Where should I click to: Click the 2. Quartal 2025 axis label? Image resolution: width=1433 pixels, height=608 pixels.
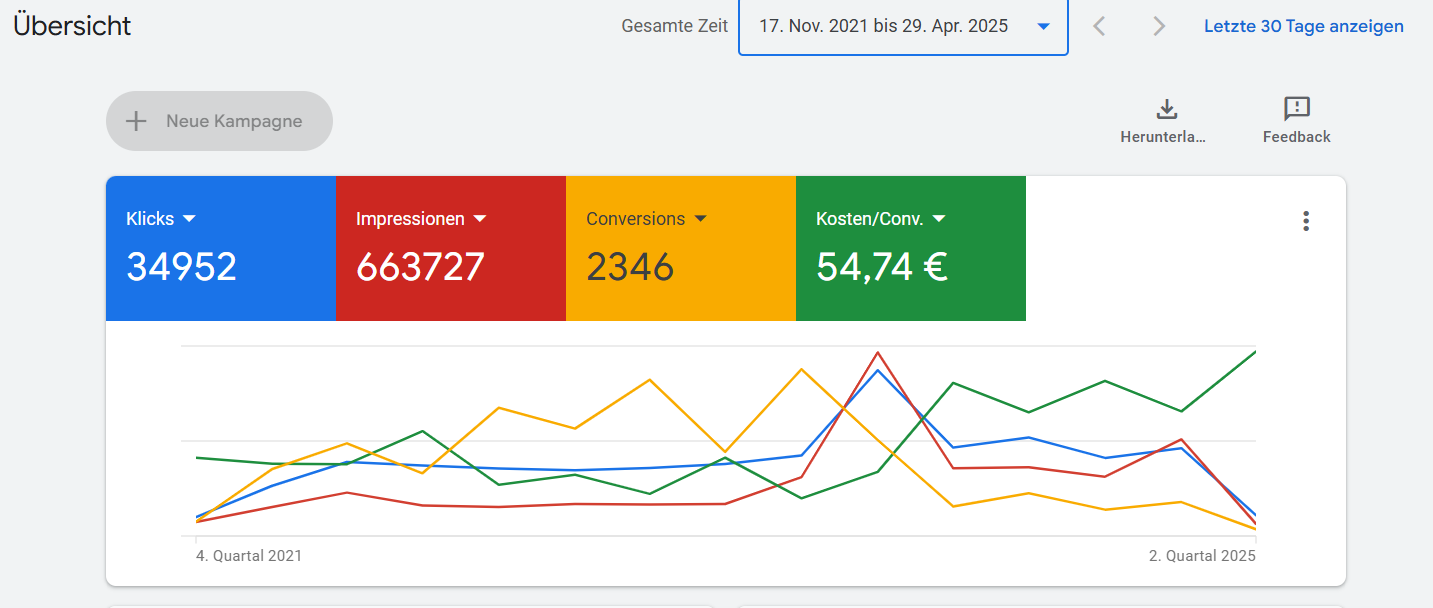1202,556
